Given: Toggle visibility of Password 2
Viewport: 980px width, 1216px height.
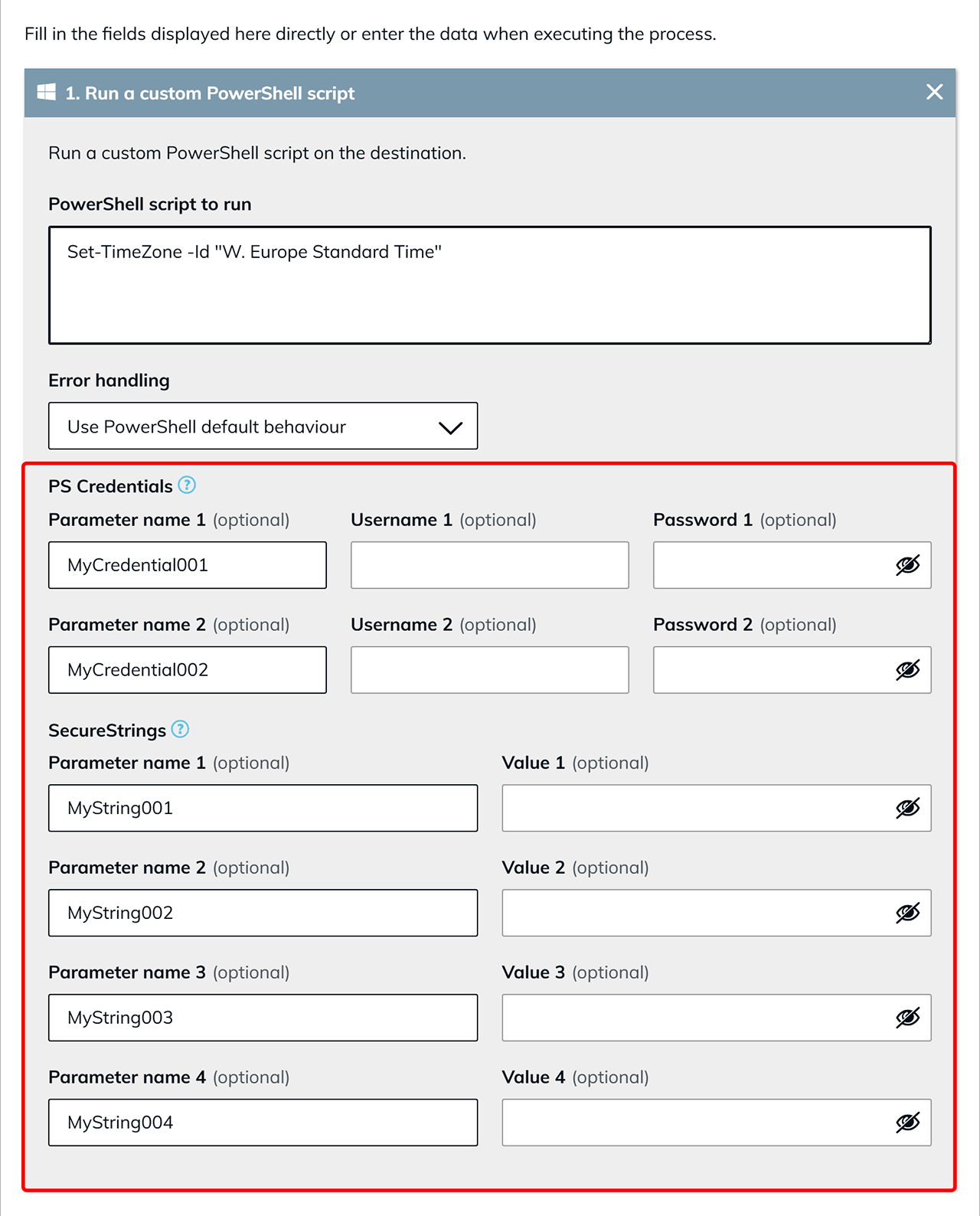Looking at the screenshot, I should click(x=907, y=670).
